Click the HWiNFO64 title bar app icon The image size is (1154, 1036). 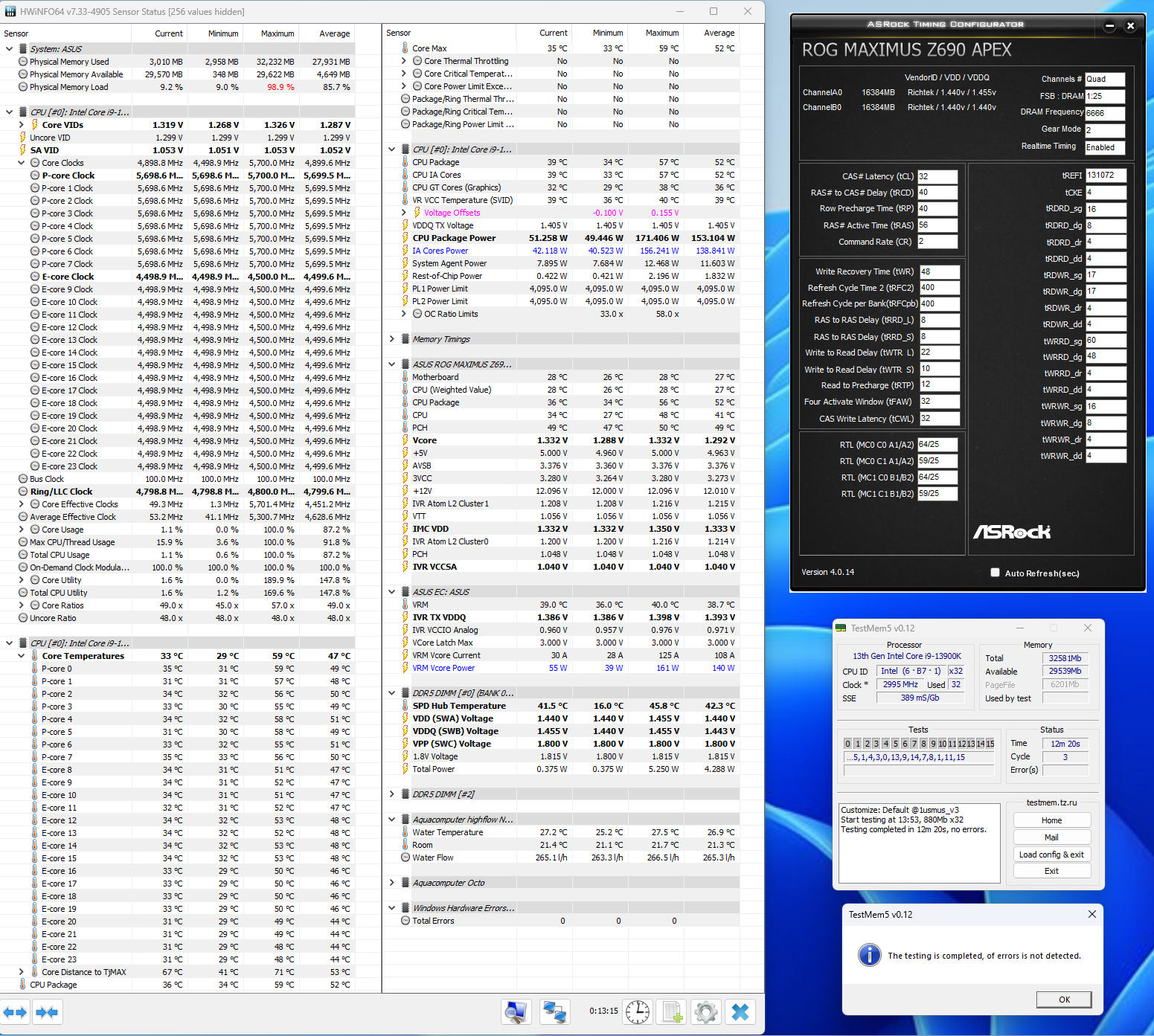tap(10, 12)
